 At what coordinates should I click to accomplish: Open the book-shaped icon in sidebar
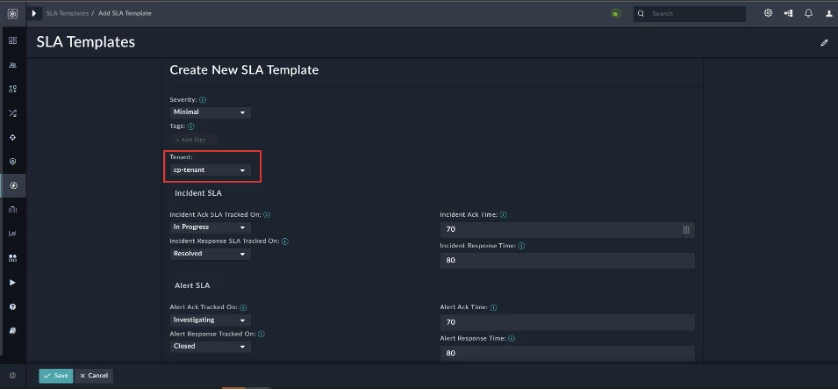tap(13, 331)
